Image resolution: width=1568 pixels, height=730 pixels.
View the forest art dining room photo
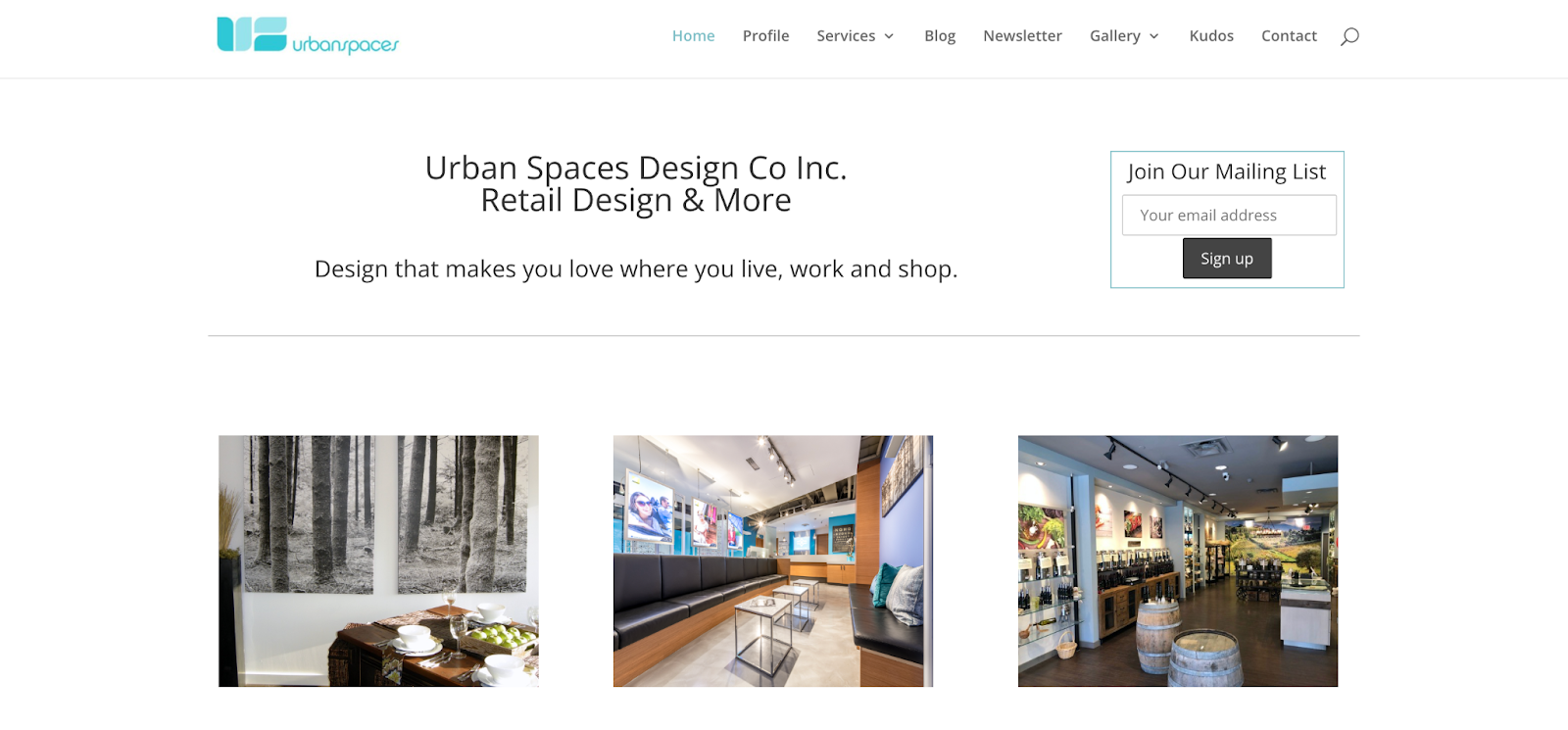(x=378, y=561)
